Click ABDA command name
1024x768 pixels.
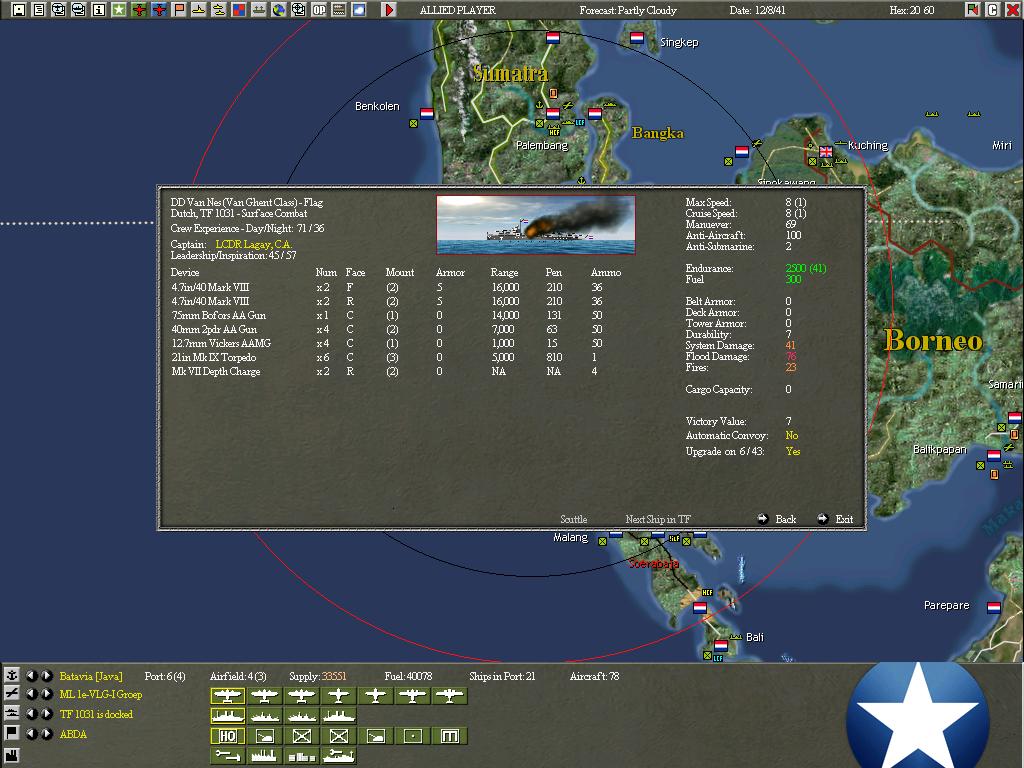coord(73,734)
